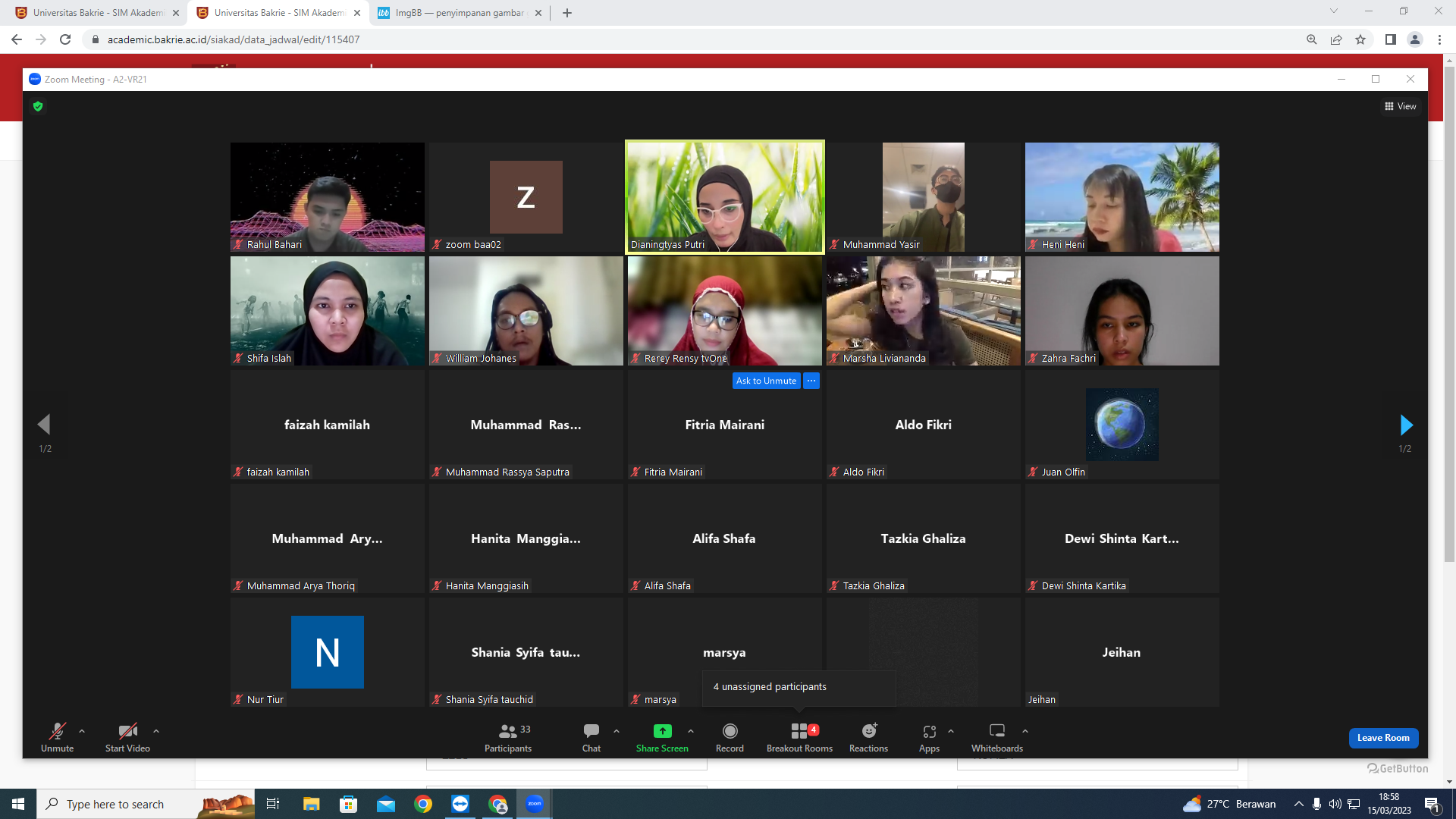The height and width of the screenshot is (819, 1456).
Task: Close the first Universitas Bakrie tab
Action: point(176,13)
